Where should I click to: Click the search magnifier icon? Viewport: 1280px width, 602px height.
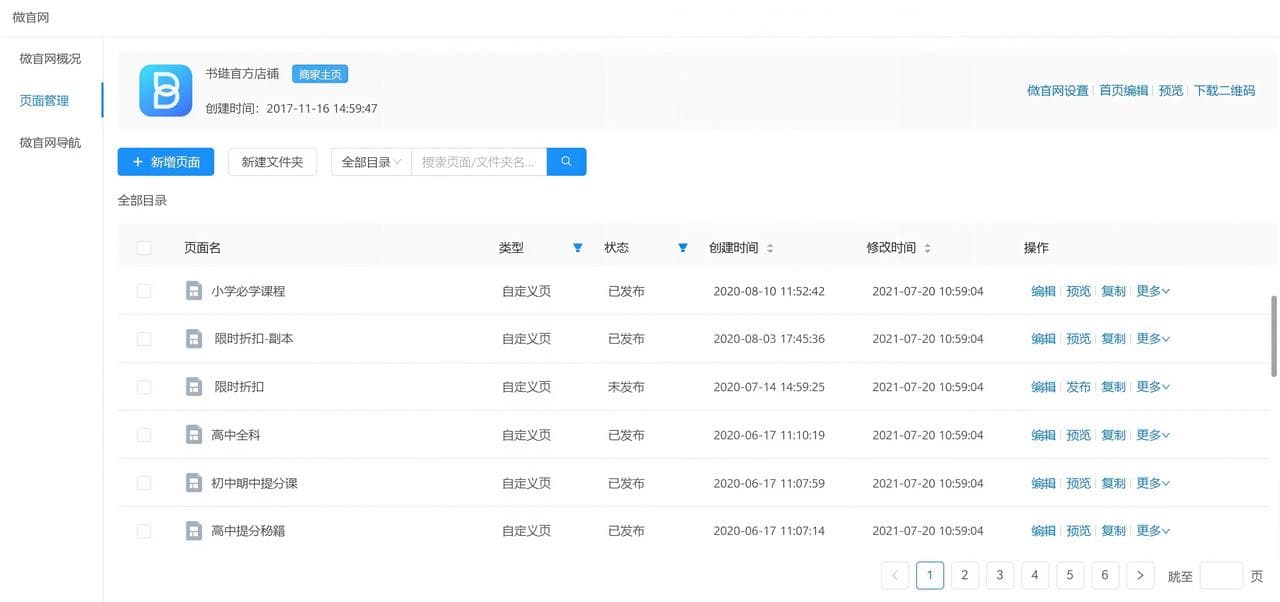point(566,163)
